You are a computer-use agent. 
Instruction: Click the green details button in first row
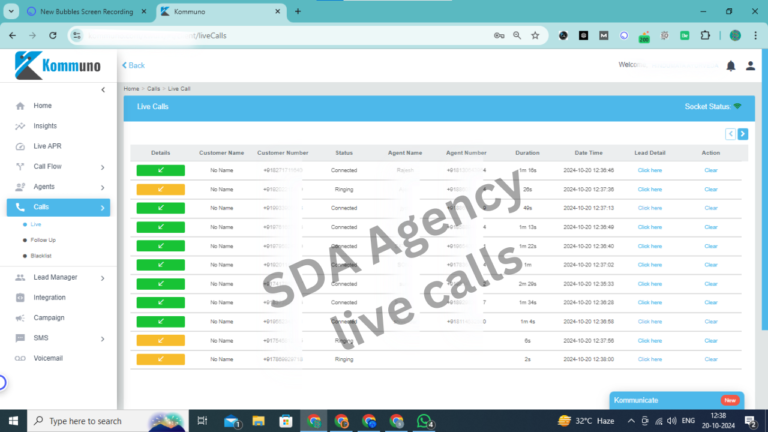click(x=160, y=170)
